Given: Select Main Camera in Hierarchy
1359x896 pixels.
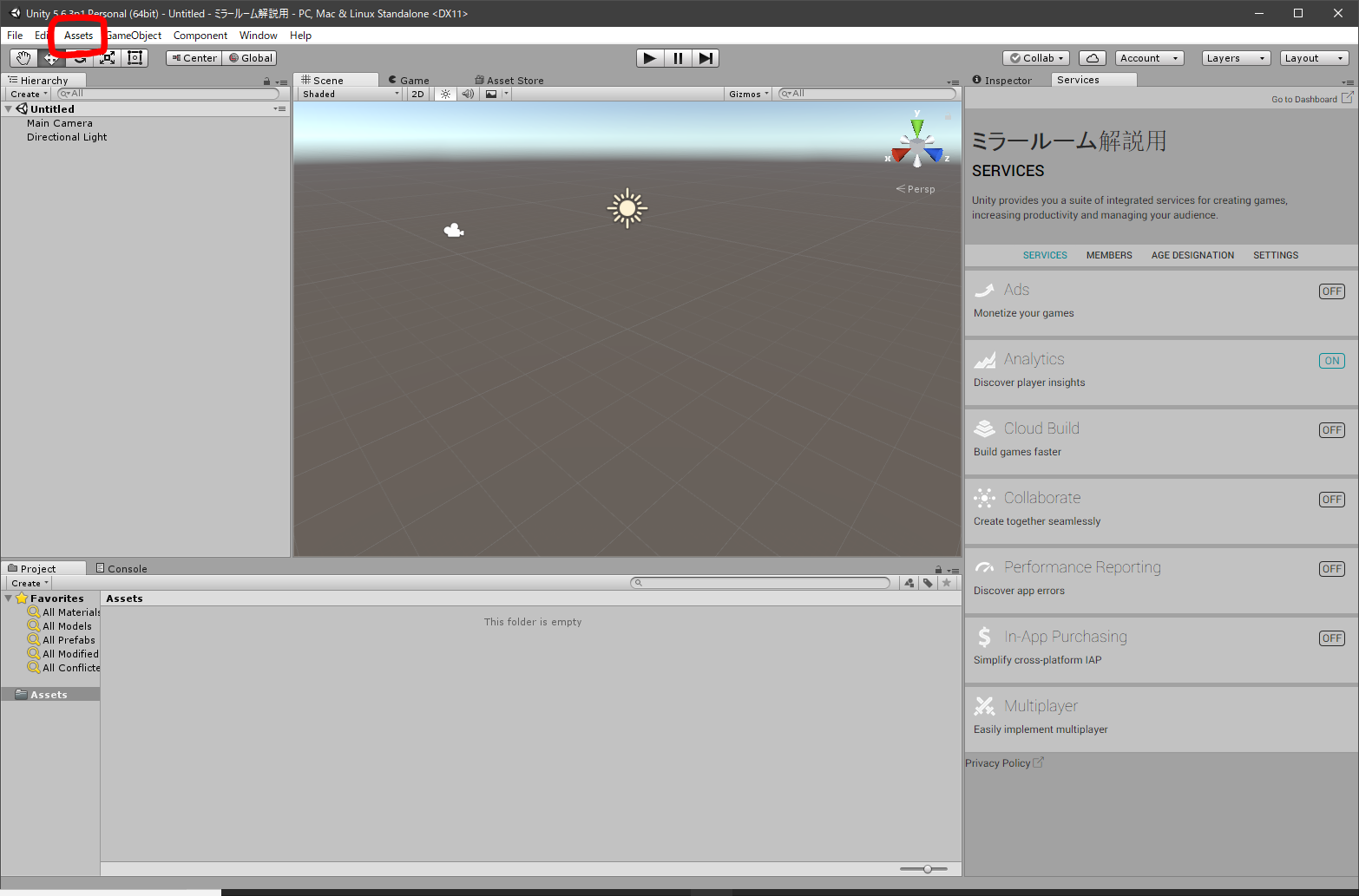Looking at the screenshot, I should (59, 123).
